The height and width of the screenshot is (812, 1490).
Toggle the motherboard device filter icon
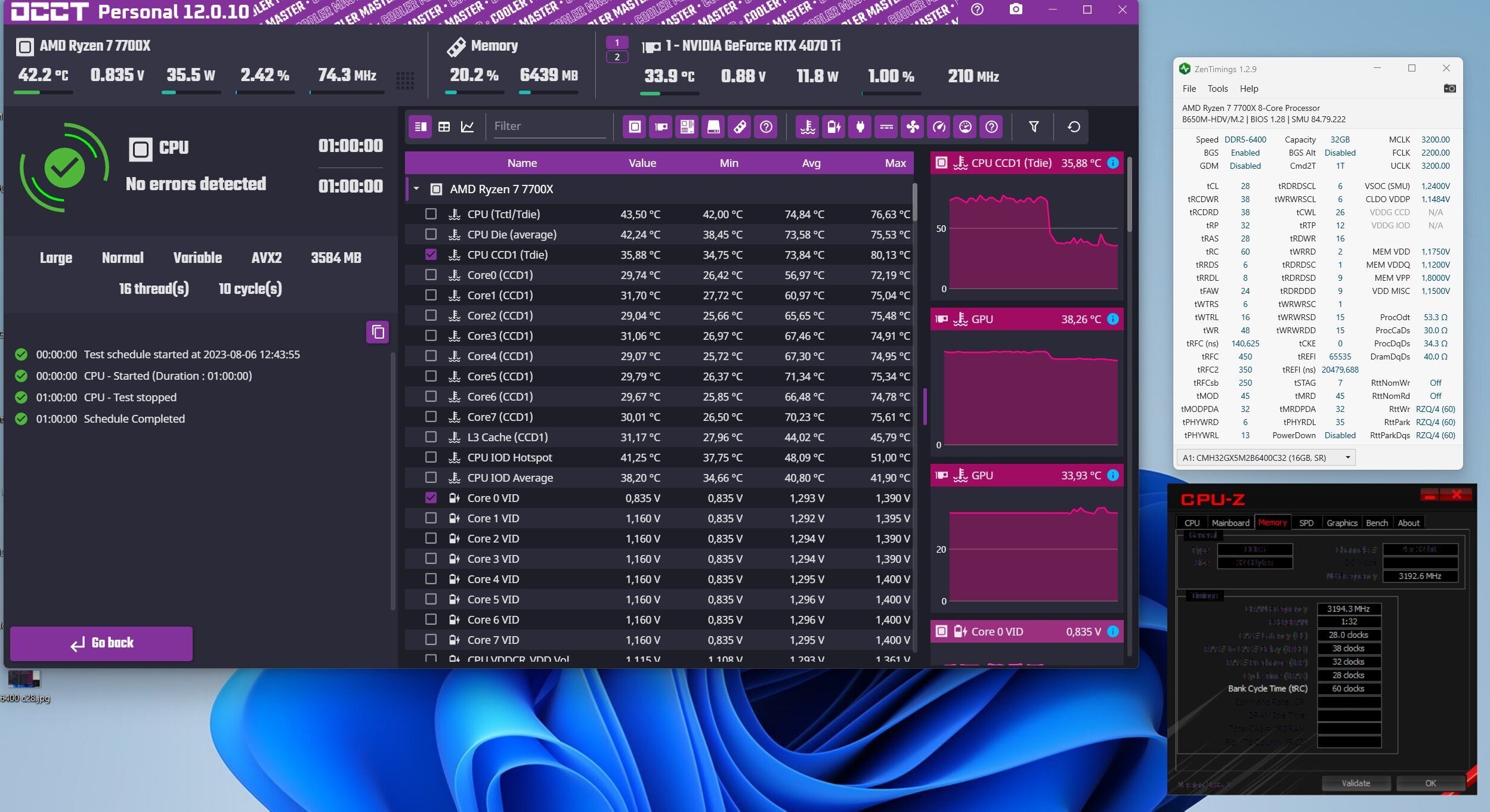(x=687, y=126)
